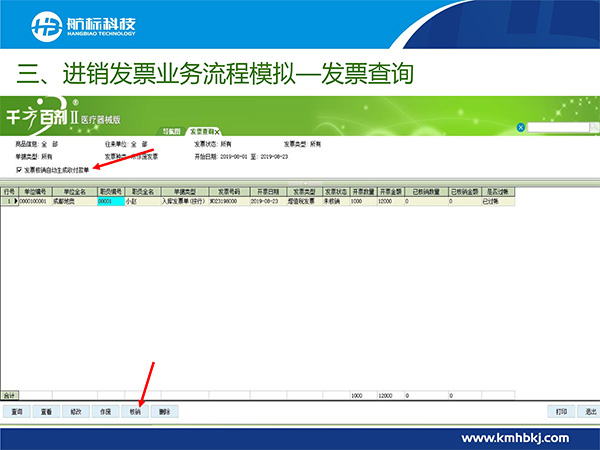The image size is (600, 450).
Task: Click the highlighted cell 00001
Action: click(111, 201)
